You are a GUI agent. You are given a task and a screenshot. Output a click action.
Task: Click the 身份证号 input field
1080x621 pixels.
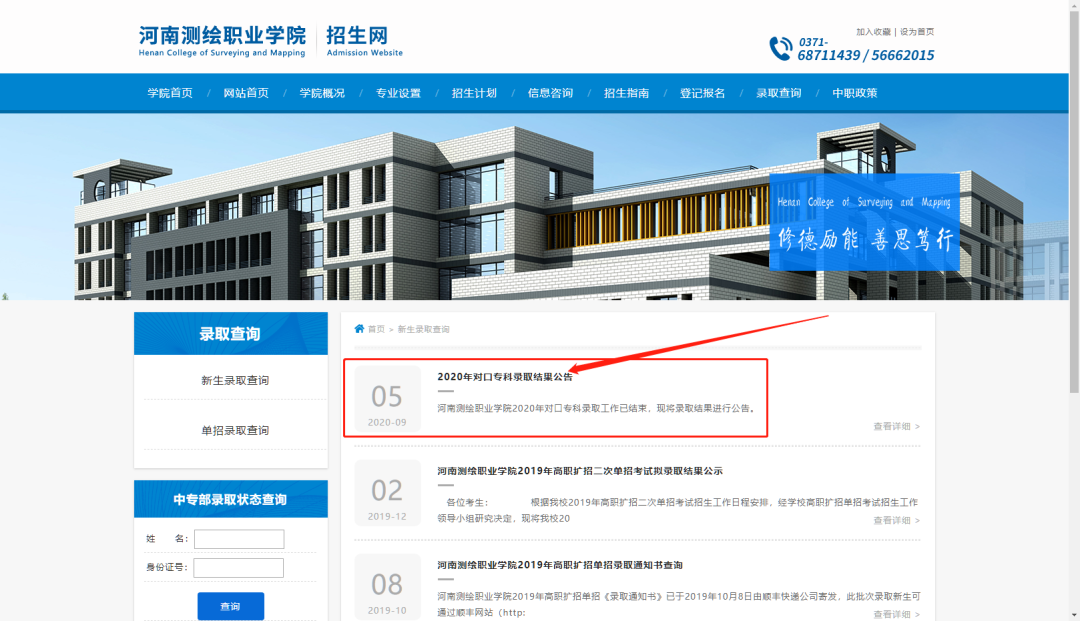[238, 568]
